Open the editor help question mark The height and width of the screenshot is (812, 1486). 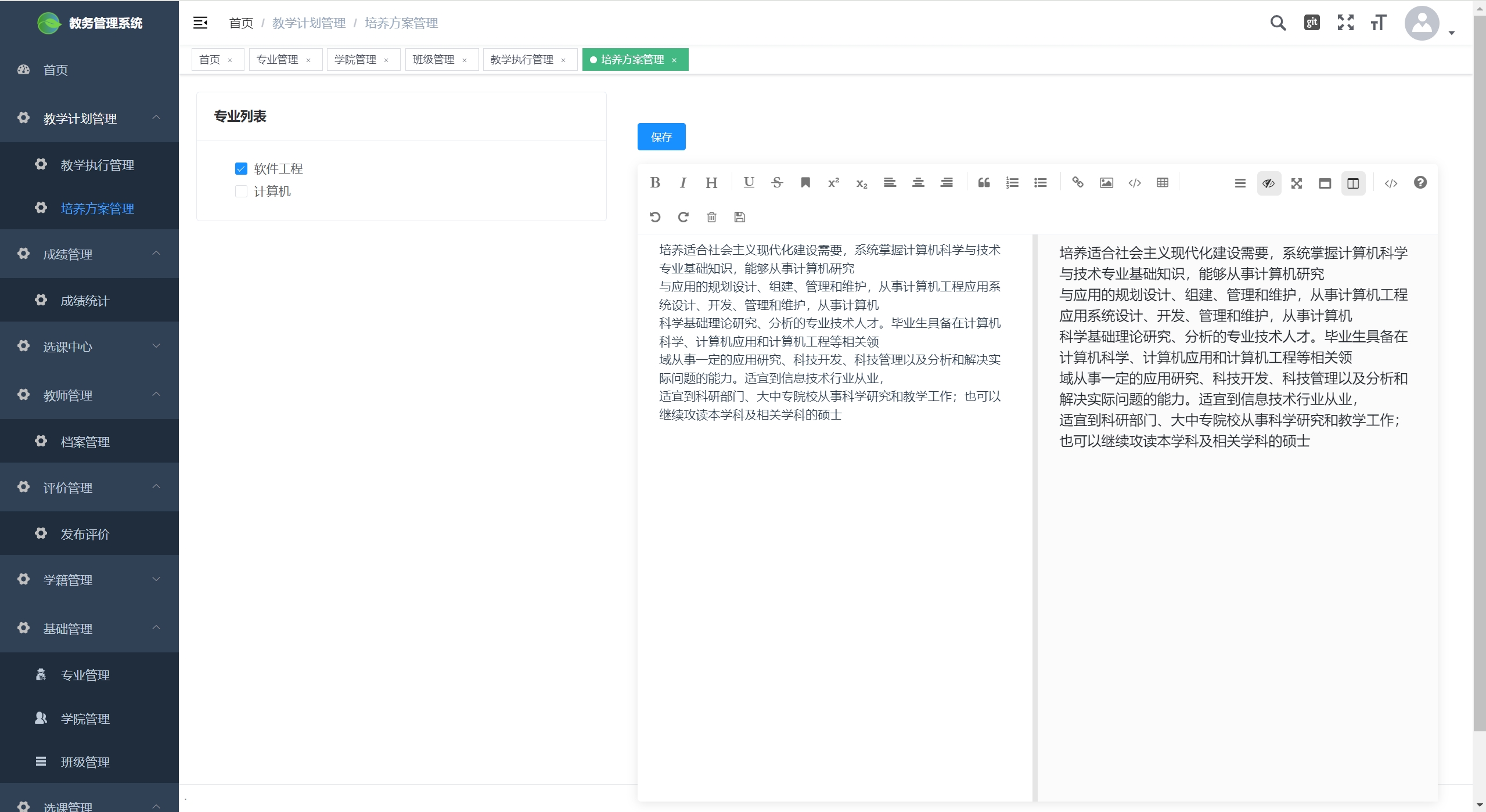point(1420,183)
